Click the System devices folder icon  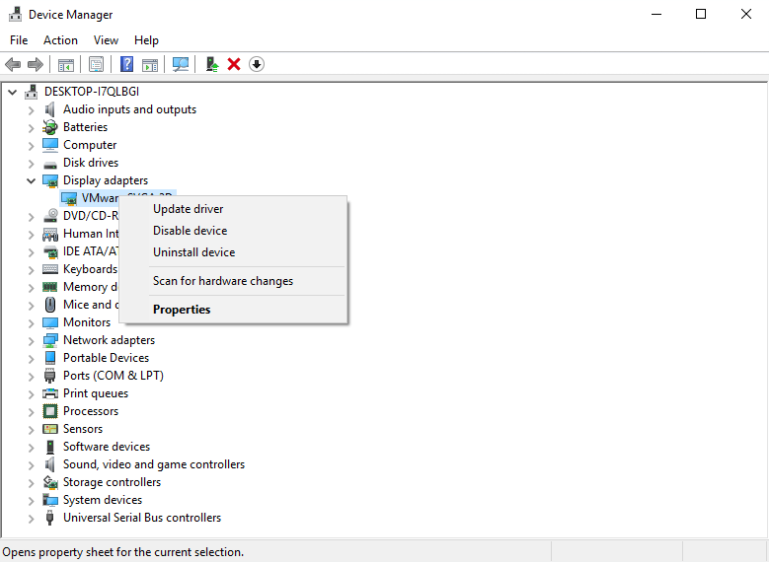[50, 500]
